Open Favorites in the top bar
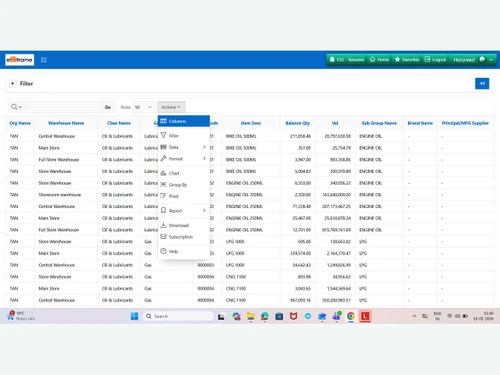This screenshot has height=375, width=500. (407, 59)
